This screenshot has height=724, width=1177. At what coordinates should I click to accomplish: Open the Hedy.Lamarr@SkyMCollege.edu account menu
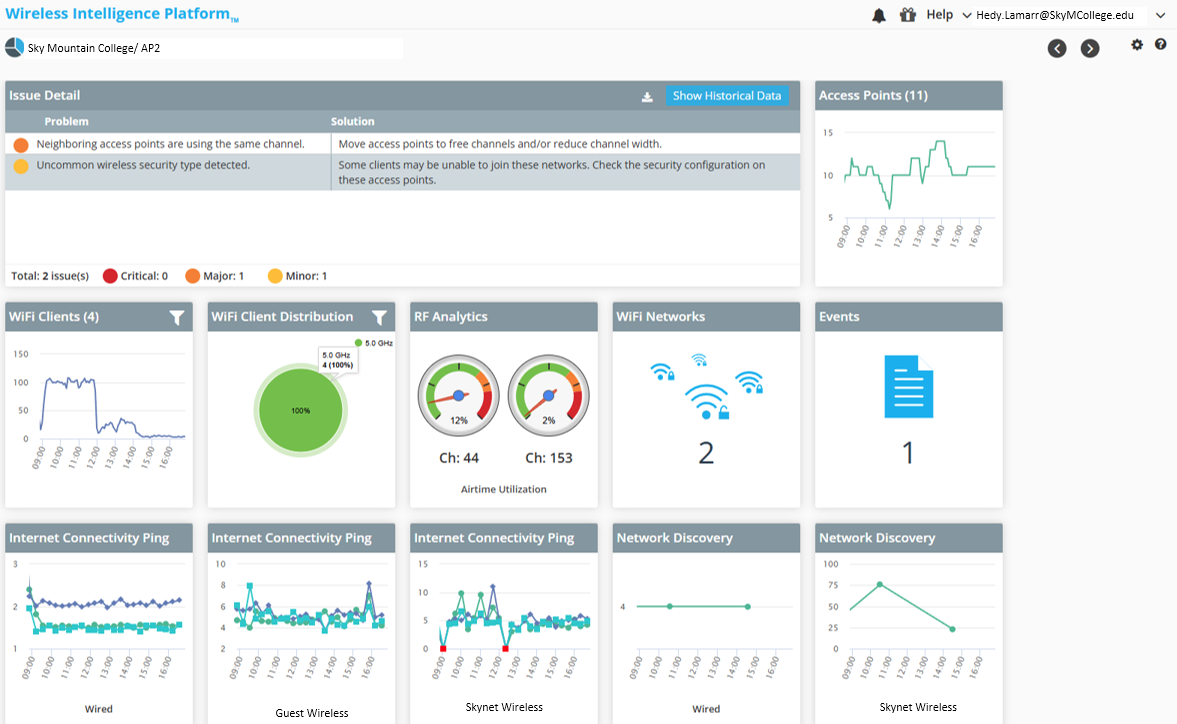tap(1055, 15)
